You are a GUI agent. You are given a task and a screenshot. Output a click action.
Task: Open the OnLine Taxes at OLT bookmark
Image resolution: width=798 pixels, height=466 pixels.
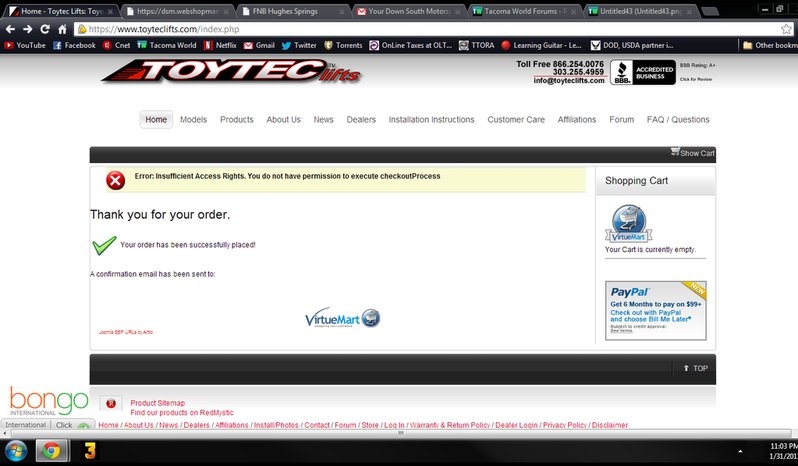(x=411, y=45)
